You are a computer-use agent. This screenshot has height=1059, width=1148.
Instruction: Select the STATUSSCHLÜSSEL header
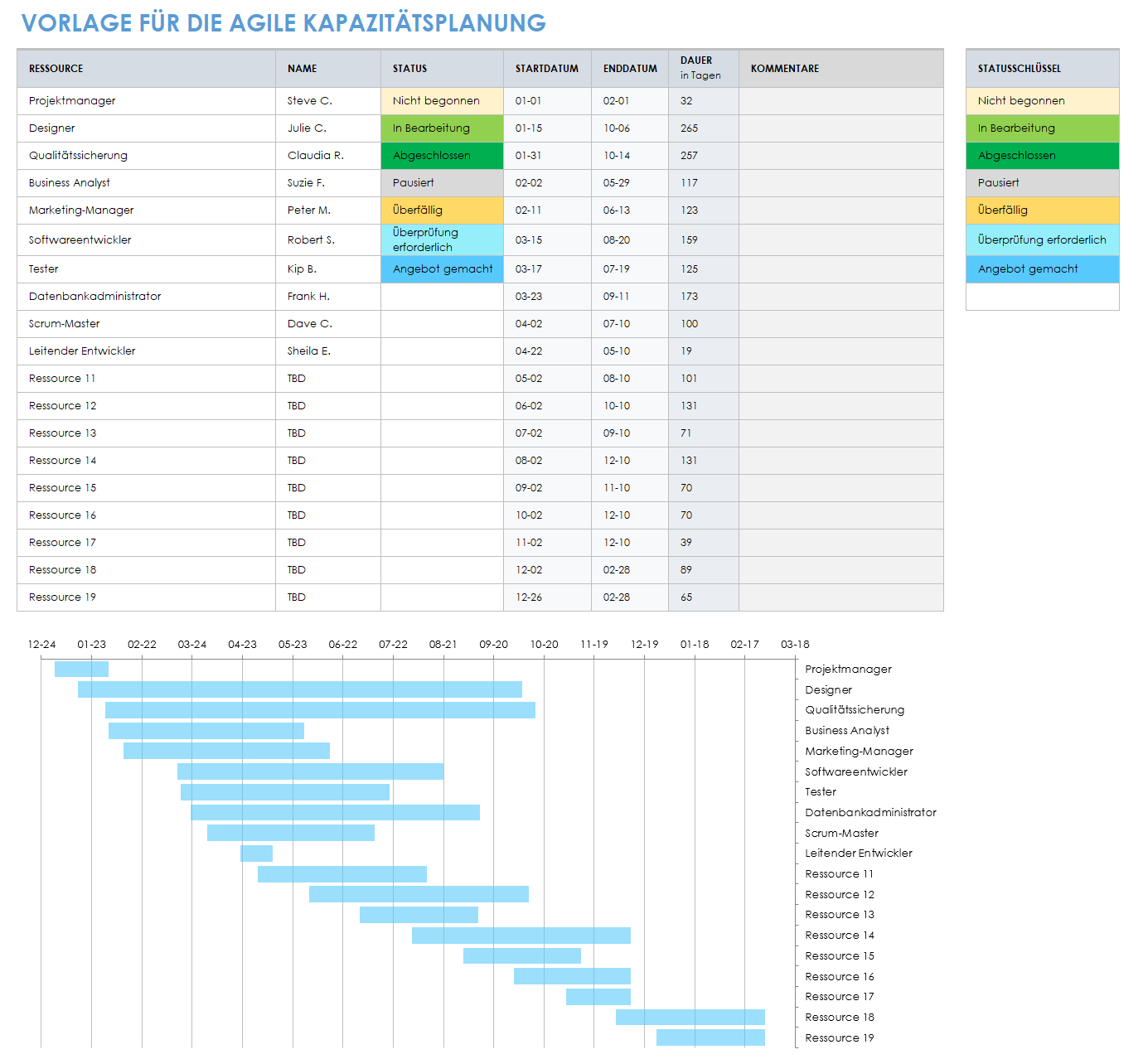coord(1042,69)
